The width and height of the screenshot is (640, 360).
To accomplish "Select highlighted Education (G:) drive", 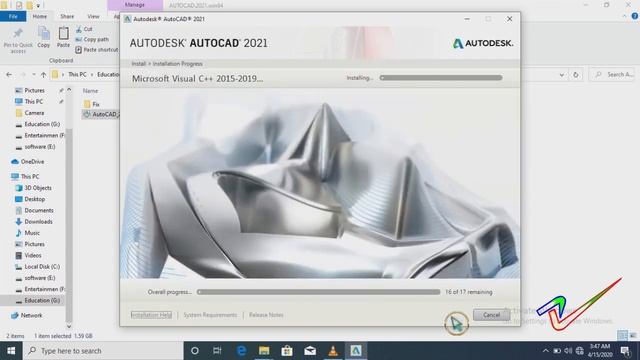I will tap(42, 300).
